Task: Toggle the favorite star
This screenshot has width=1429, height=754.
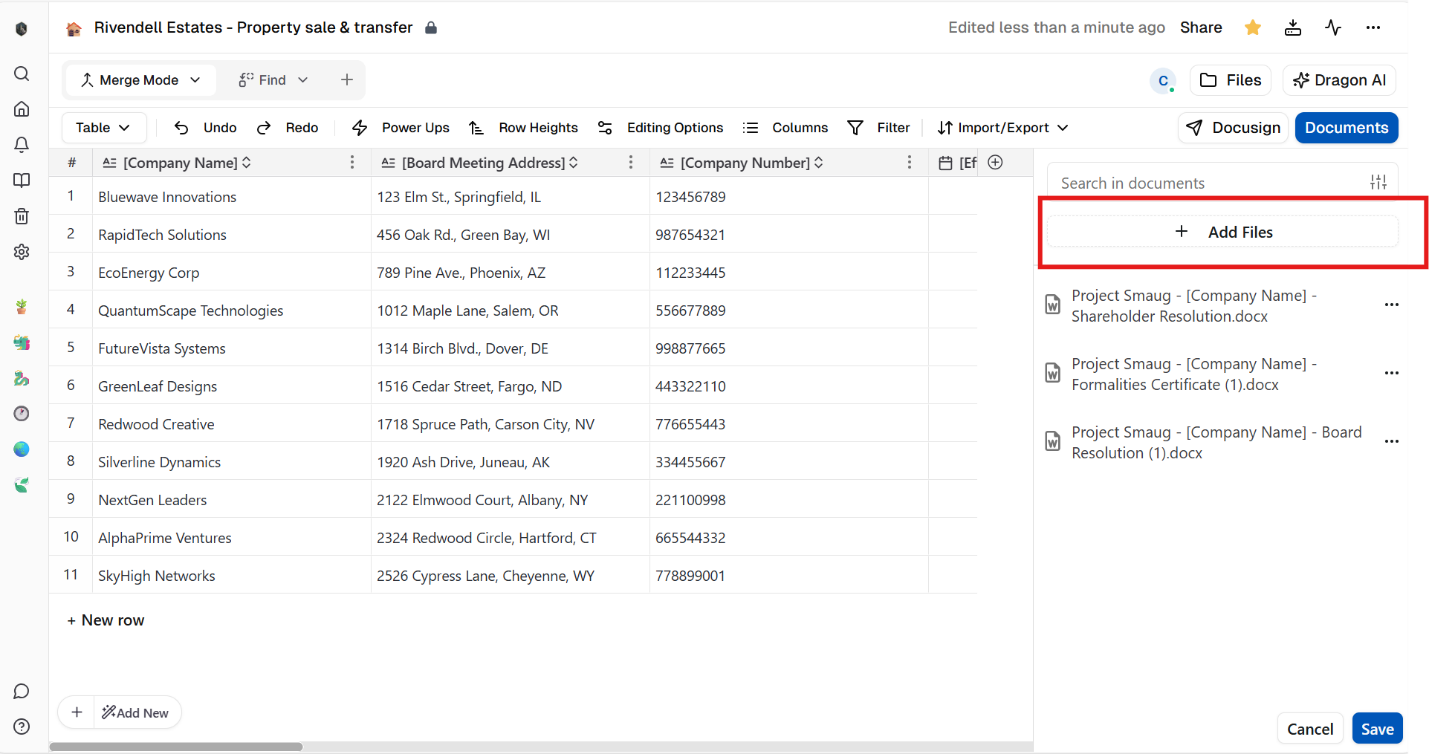Action: point(1252,28)
